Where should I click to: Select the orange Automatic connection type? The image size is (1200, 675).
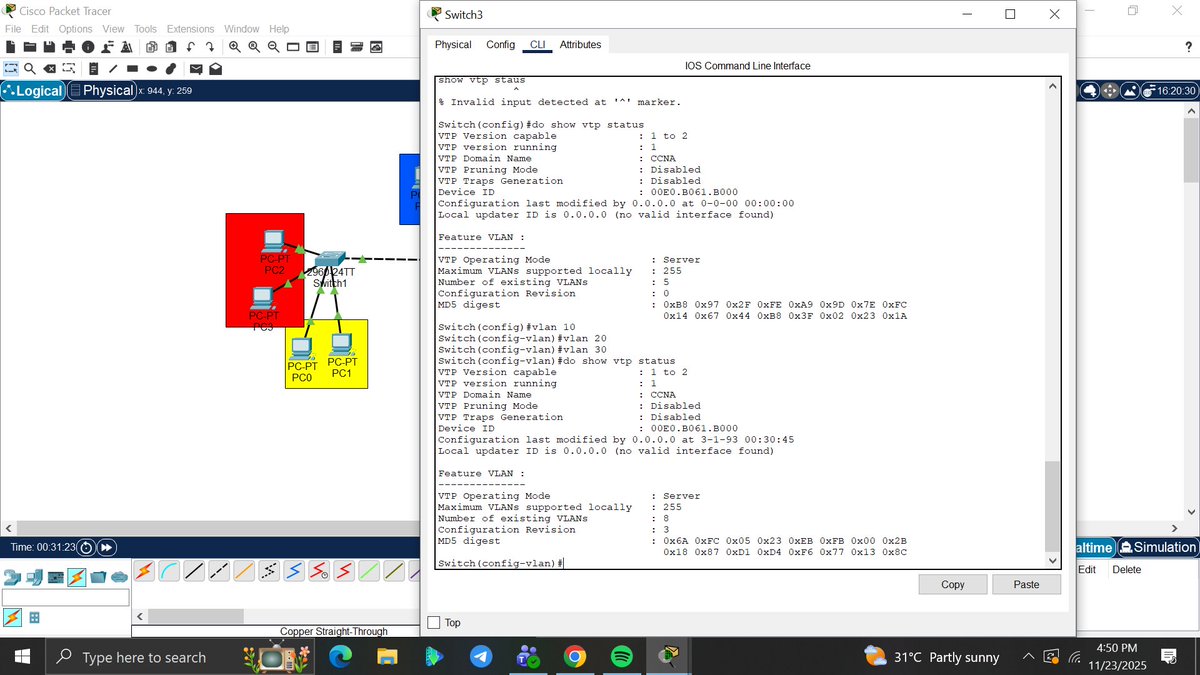tap(144, 569)
